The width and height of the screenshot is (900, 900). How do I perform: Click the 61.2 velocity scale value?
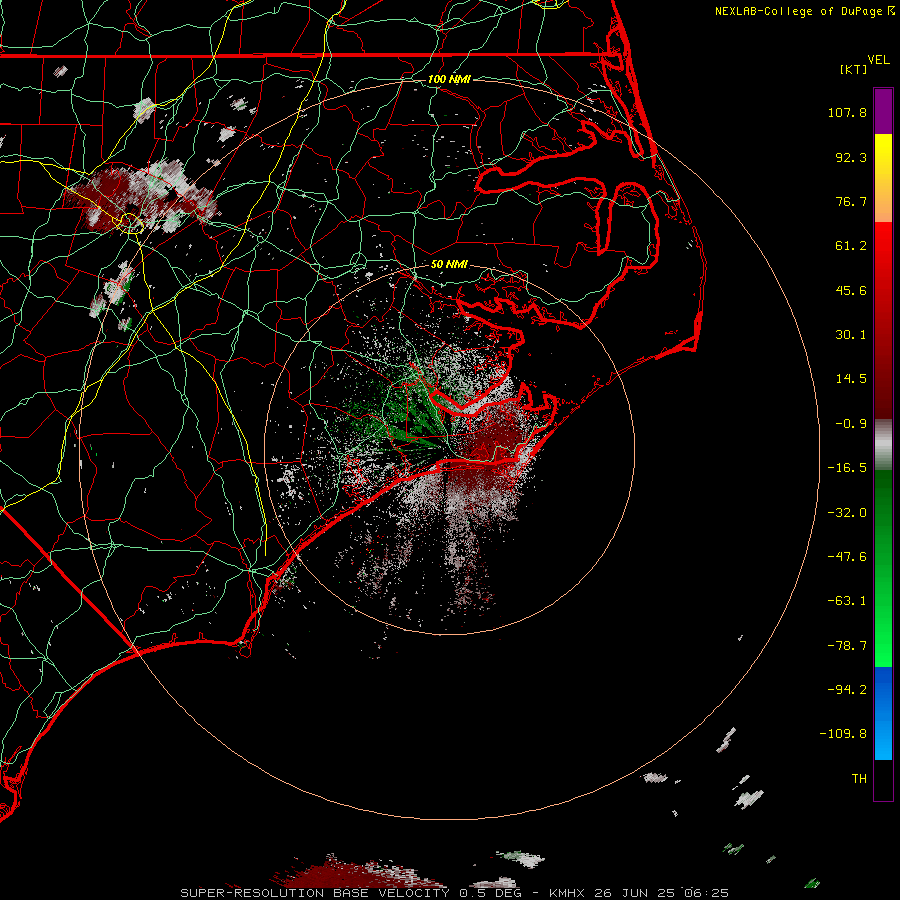pos(851,246)
